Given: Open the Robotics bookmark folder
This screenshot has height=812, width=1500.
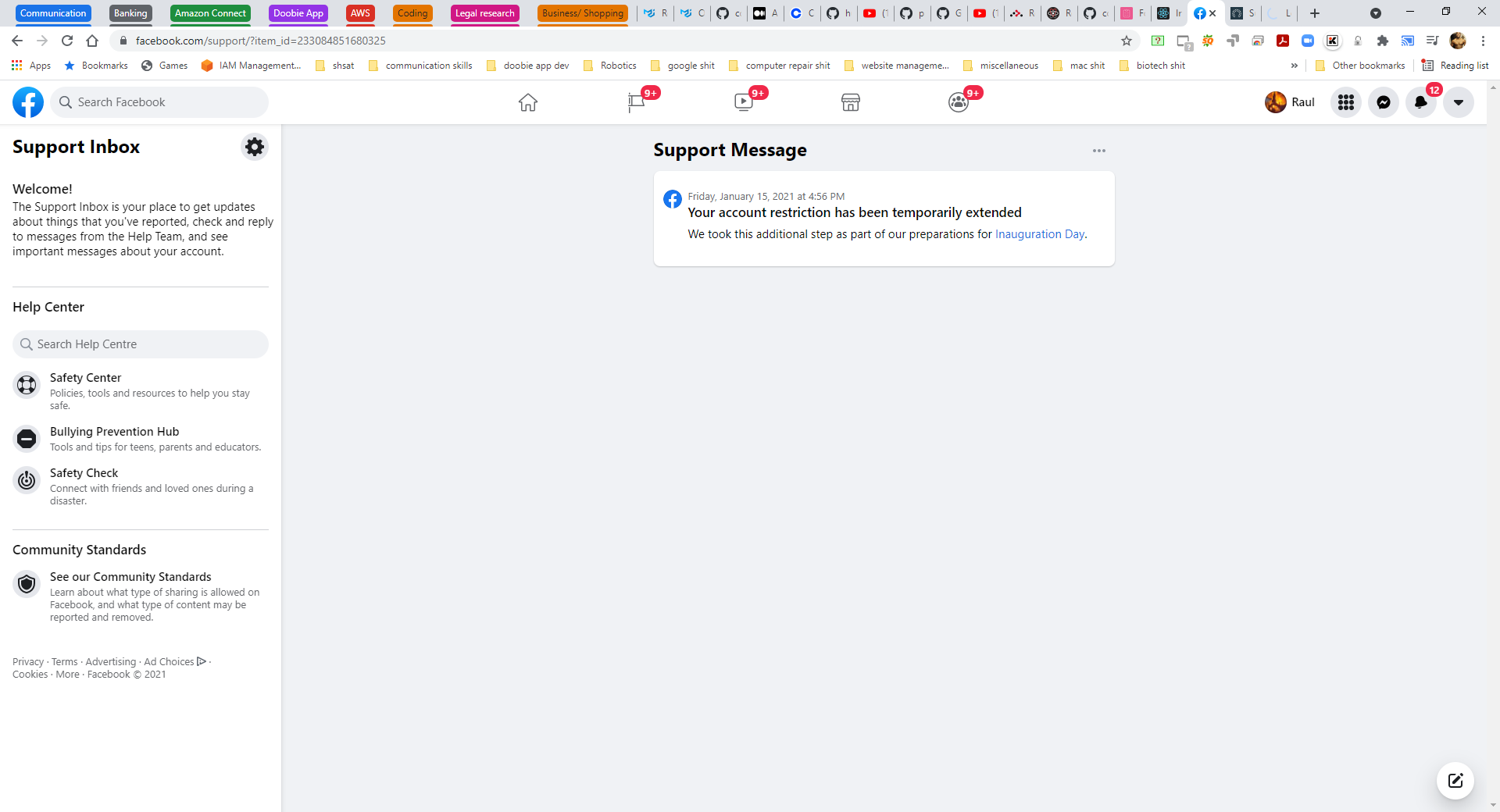Looking at the screenshot, I should coord(610,66).
